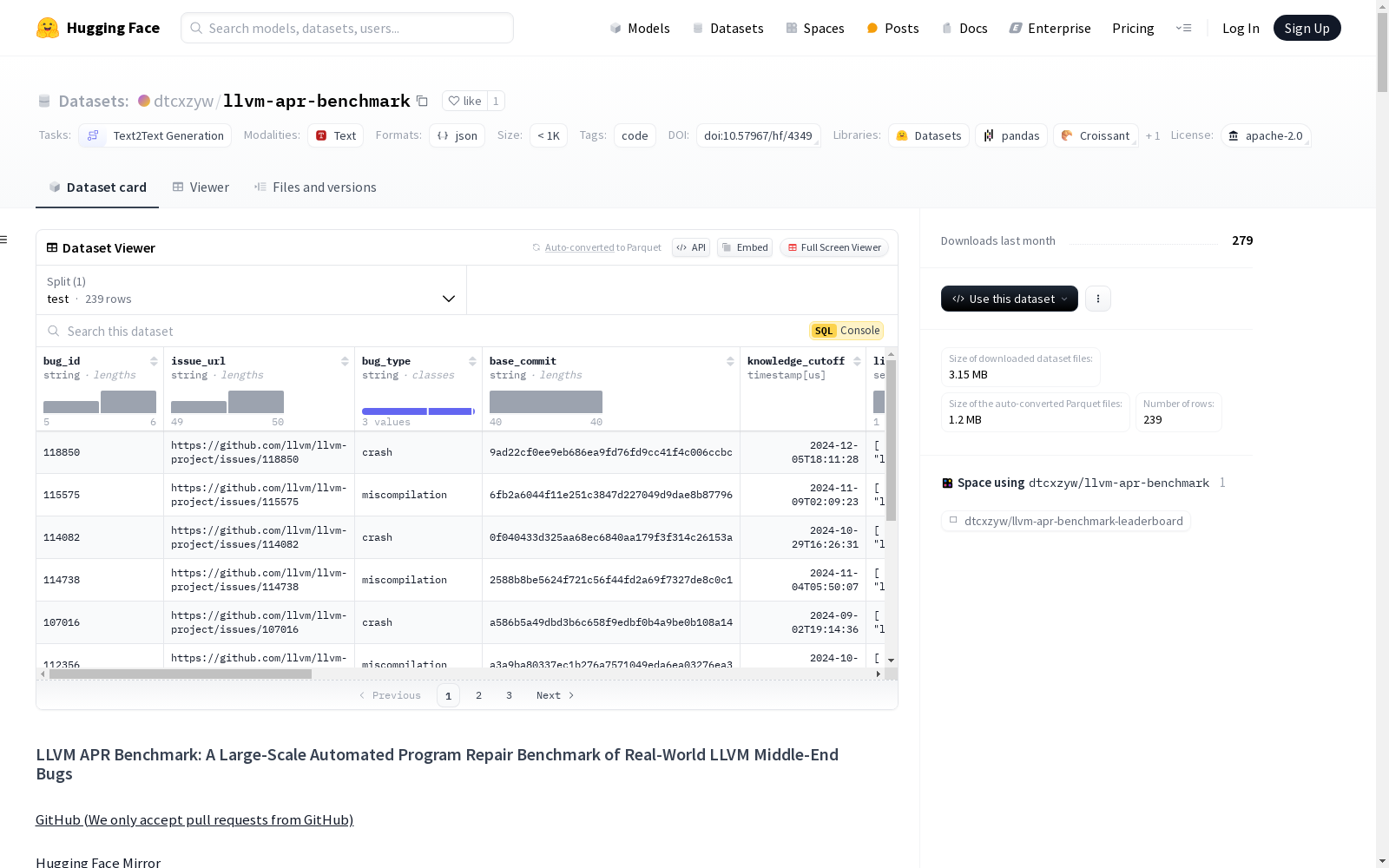This screenshot has width=1389, height=868.
Task: Open the table of contents side icon
Action: 4,240
